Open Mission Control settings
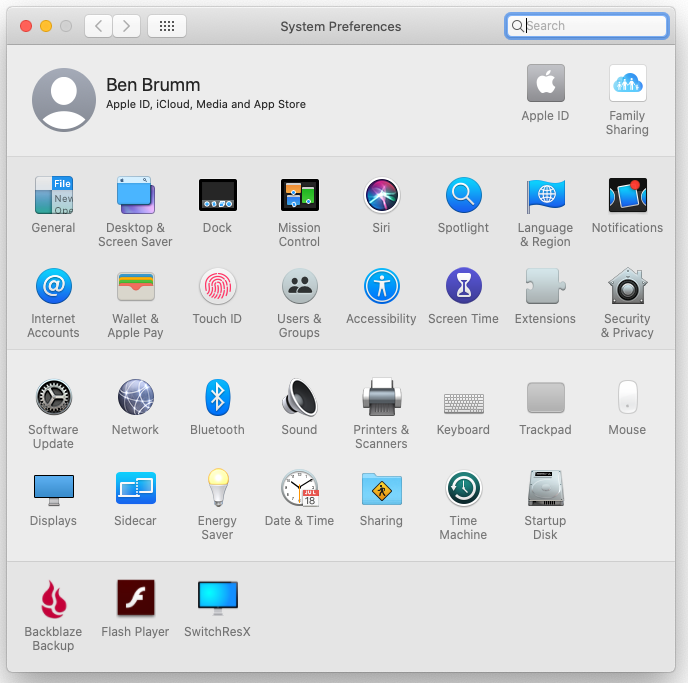 299,196
